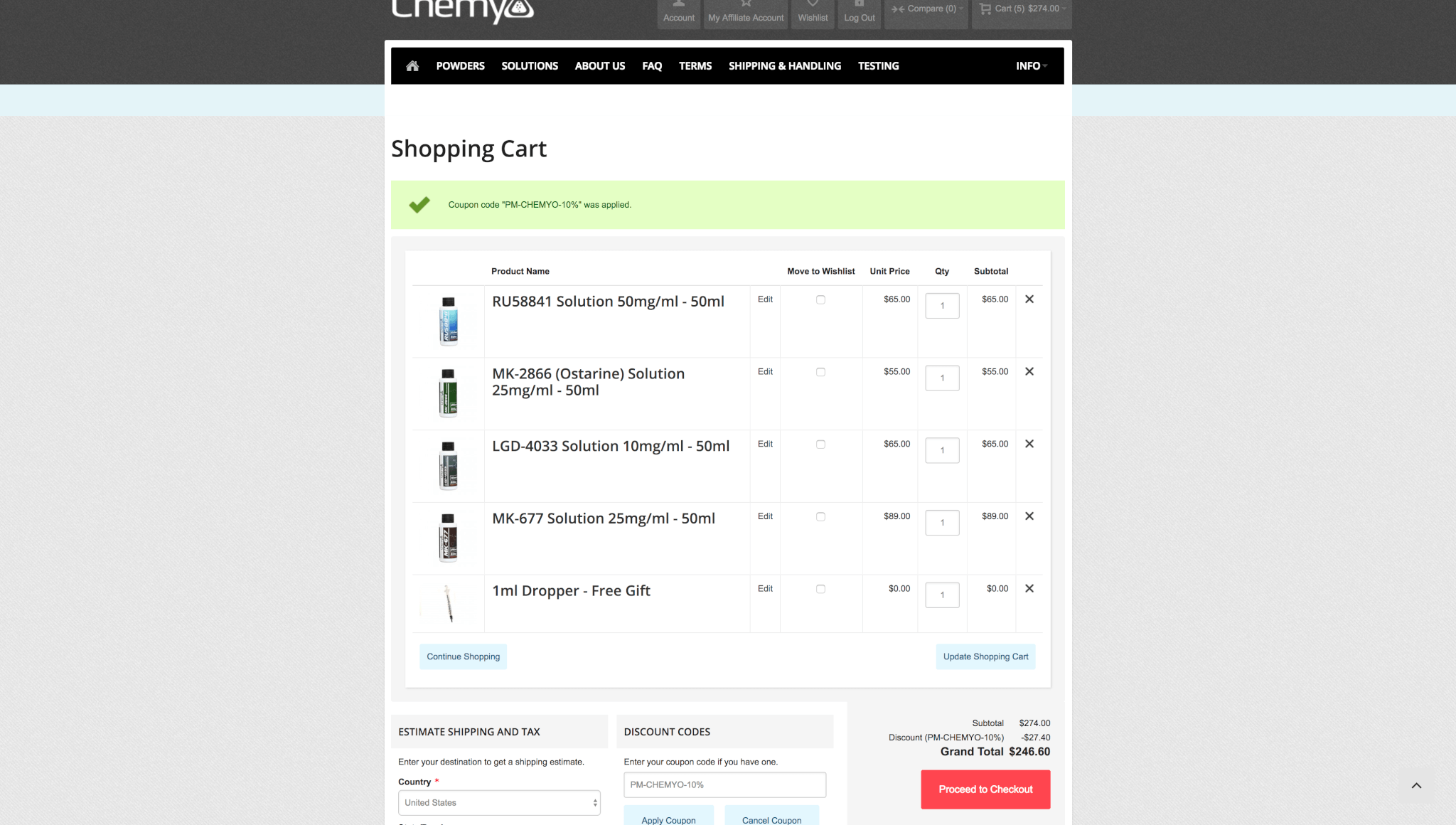1456x825 pixels.
Task: Open RU58841 Solution 50mg/ml product link
Action: point(608,302)
